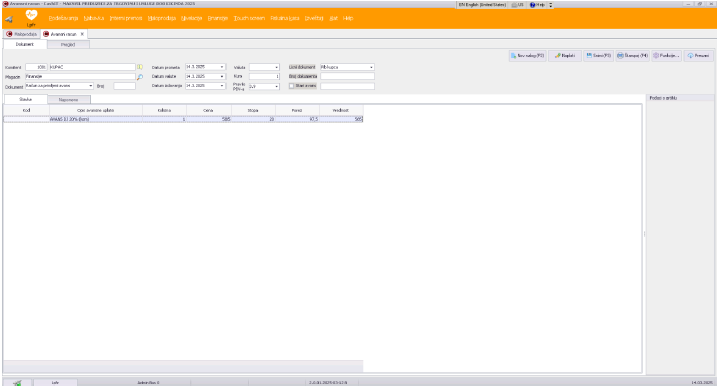This screenshot has height=388, width=717.
Task: Click the Preuzmi download button
Action: coord(698,56)
